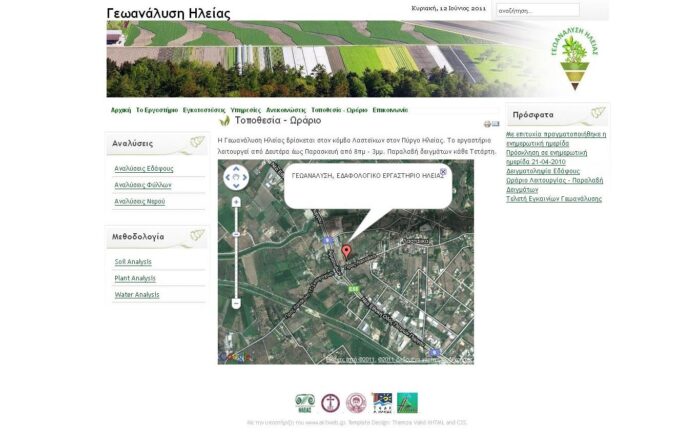Click the map zoom-in plus button
The width and height of the screenshot is (700, 446).
coord(236,202)
